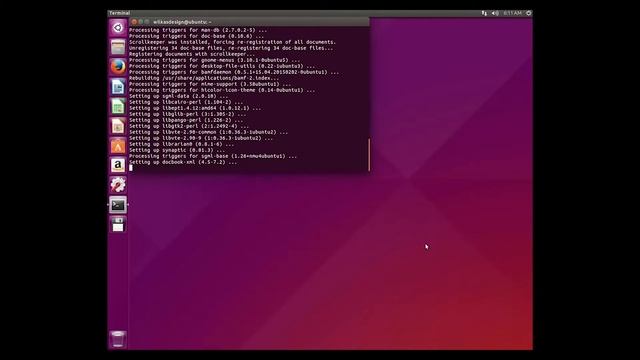Image resolution: width=640 pixels, height=360 pixels.
Task: Open the session gear menu
Action: (529, 13)
